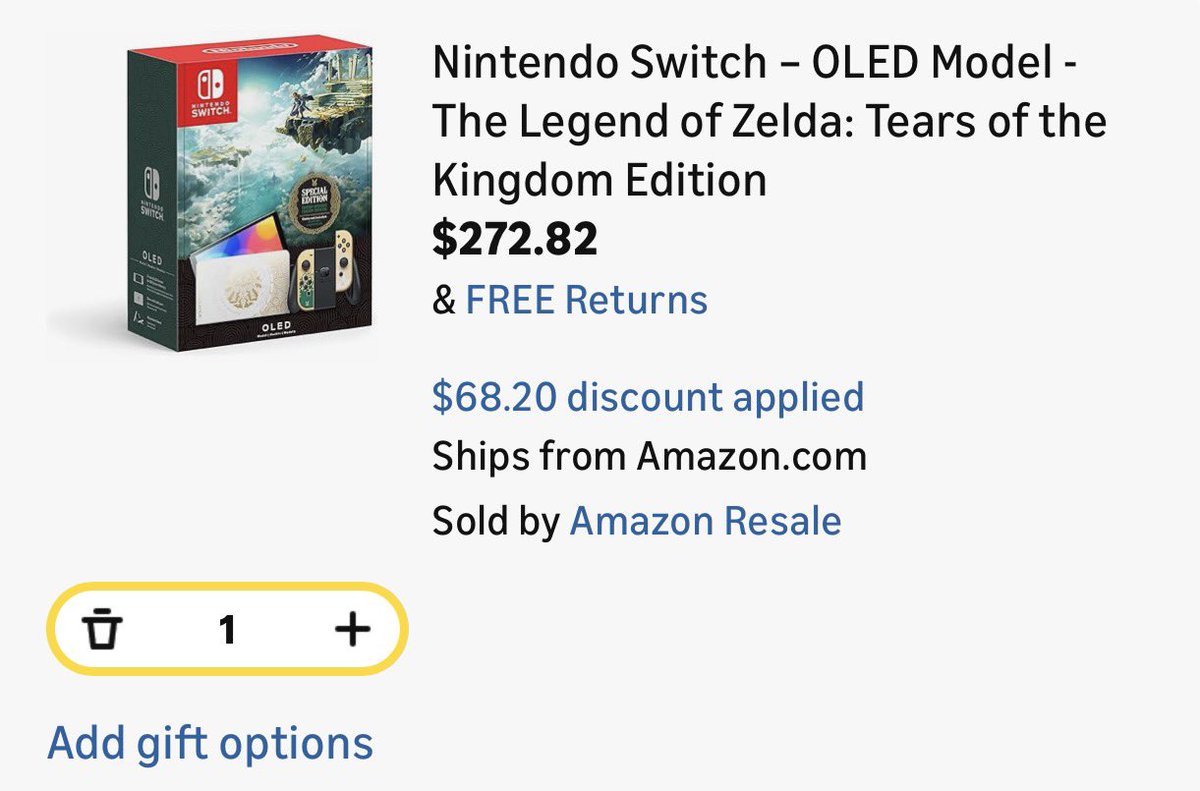This screenshot has height=791, width=1200.
Task: Click the $272.82 price
Action: 515,239
